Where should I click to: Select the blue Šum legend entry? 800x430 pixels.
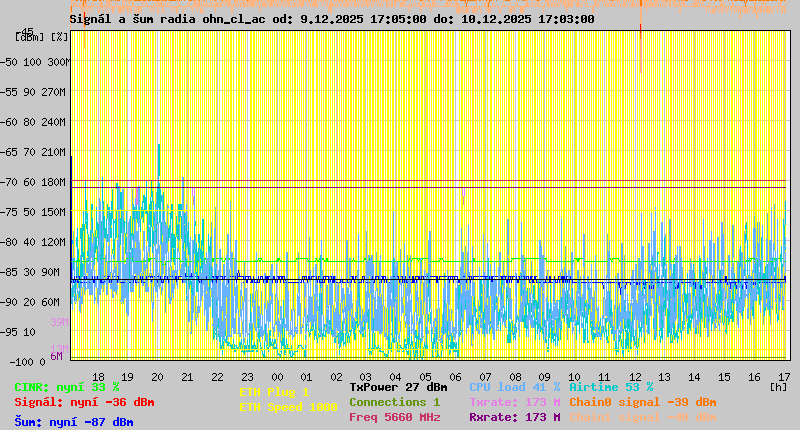tap(74, 422)
